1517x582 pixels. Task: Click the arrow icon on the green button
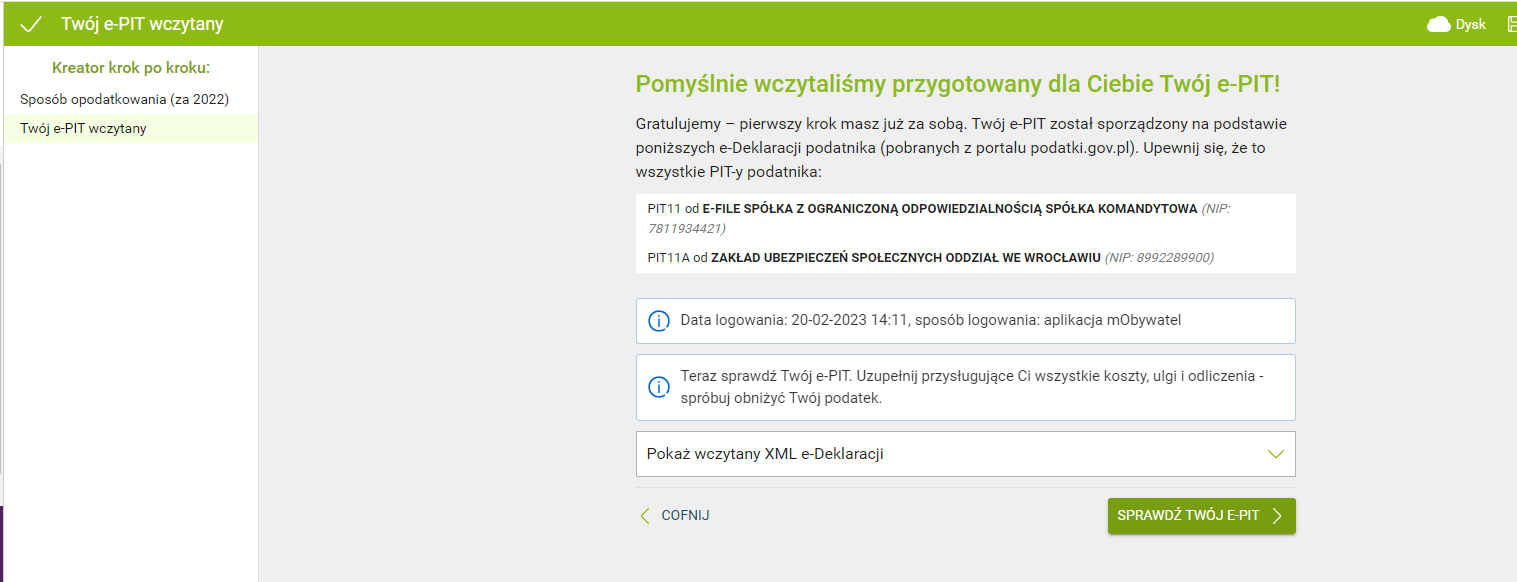click(1277, 516)
